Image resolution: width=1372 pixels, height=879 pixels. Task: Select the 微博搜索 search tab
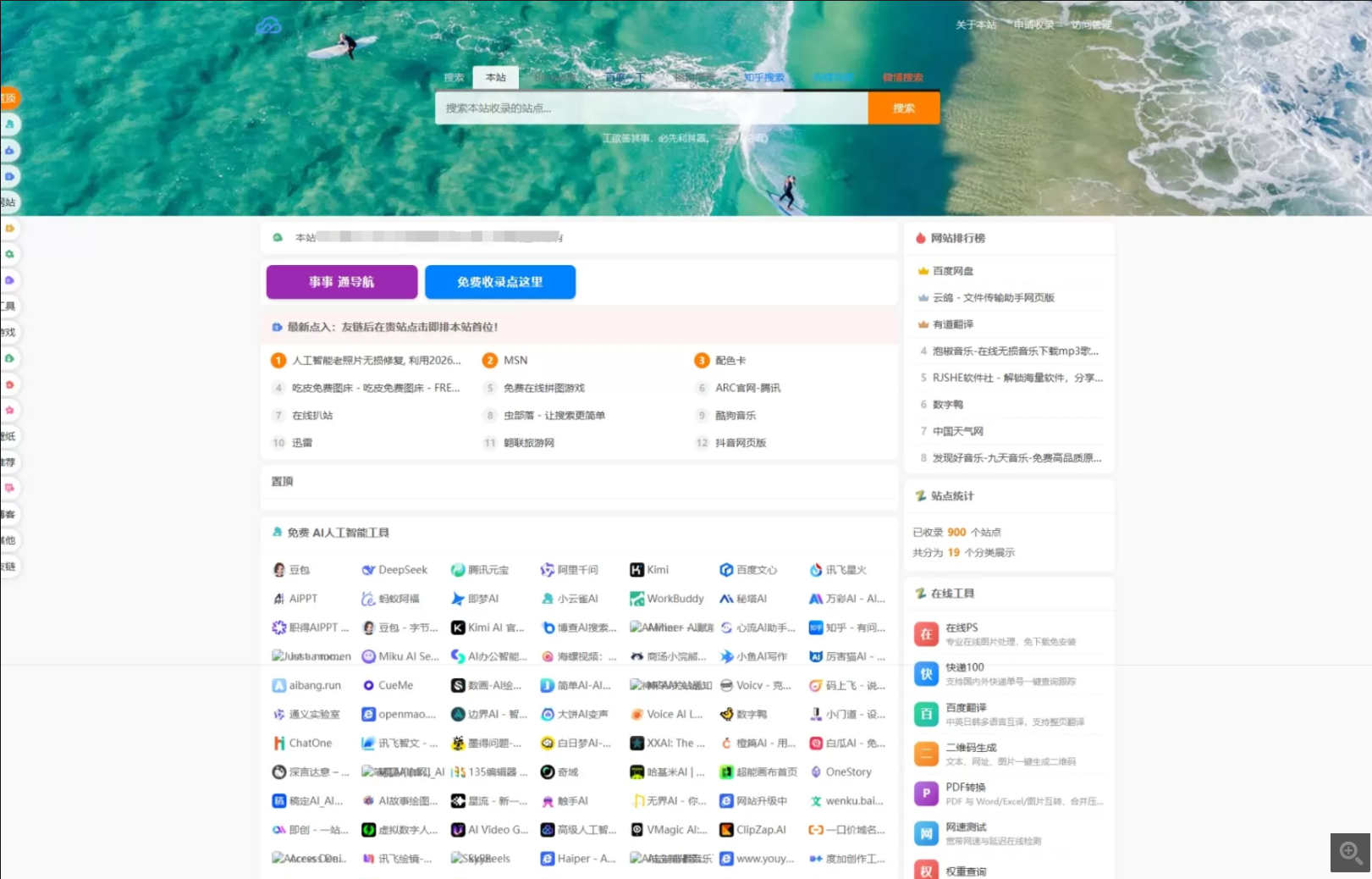pyautogui.click(x=903, y=78)
